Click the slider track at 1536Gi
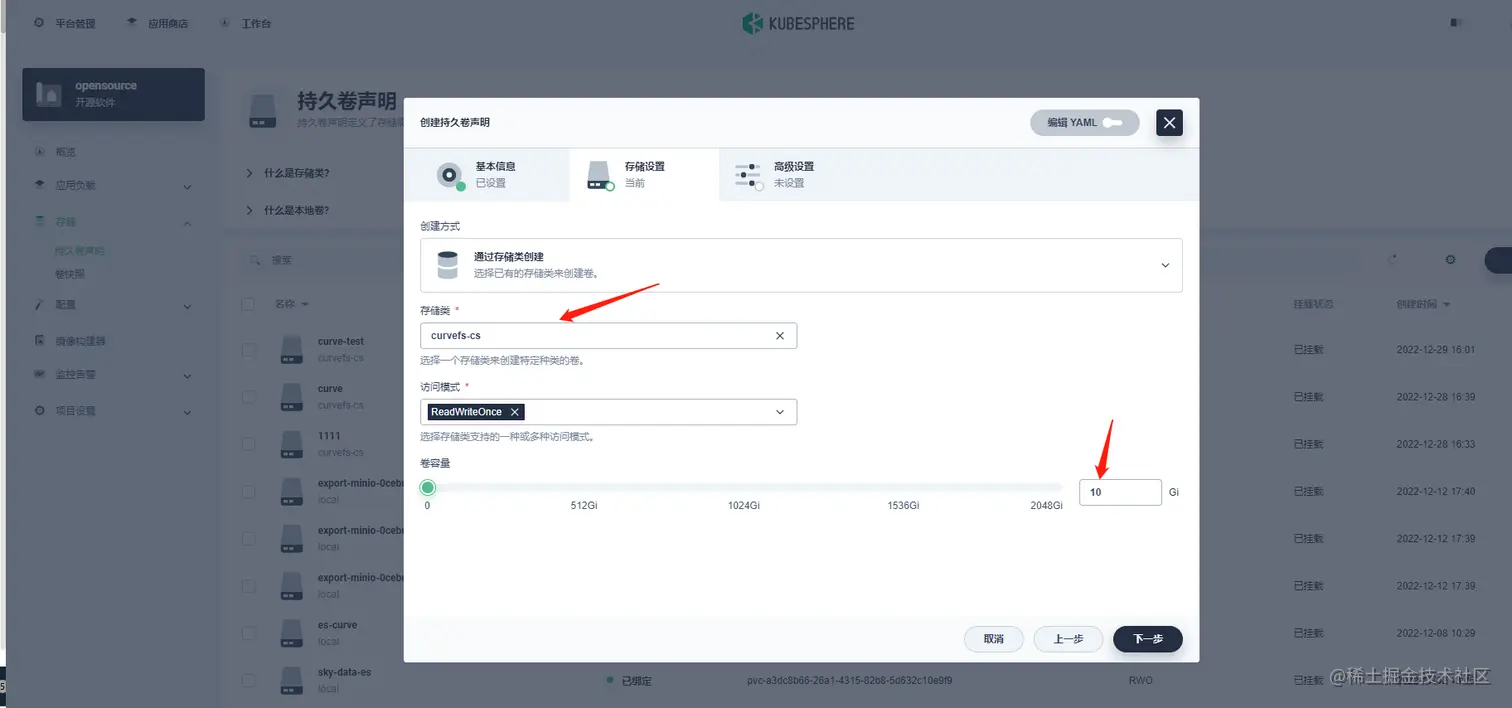This screenshot has width=1512, height=708. [903, 488]
